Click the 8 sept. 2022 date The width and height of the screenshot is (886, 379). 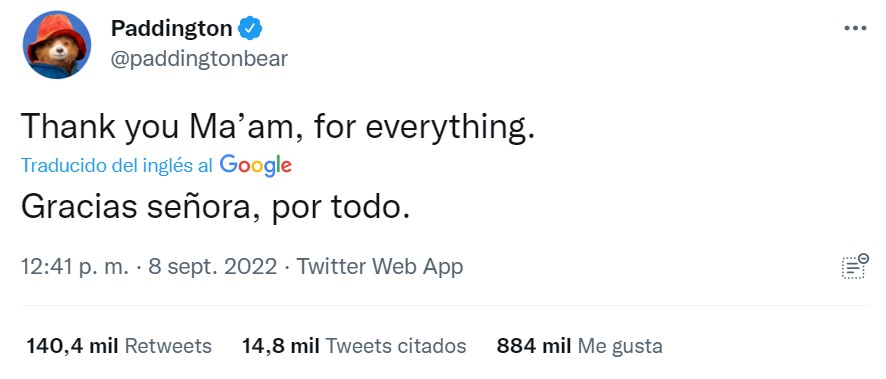coord(212,267)
